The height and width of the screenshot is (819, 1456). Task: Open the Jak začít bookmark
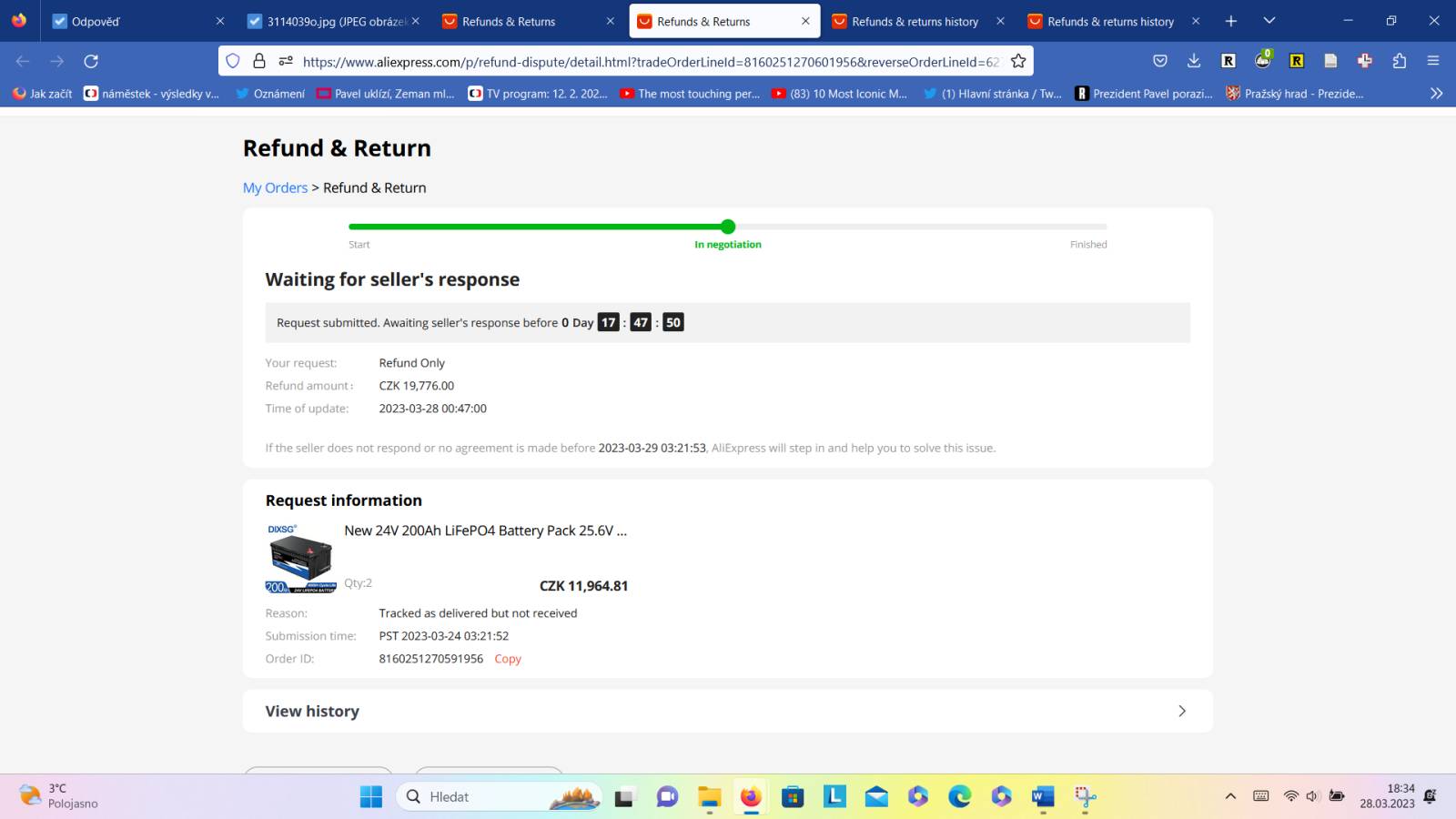pyautogui.click(x=43, y=94)
